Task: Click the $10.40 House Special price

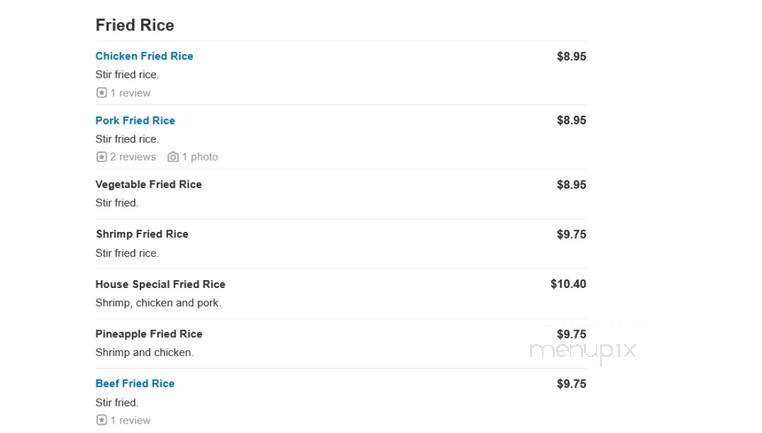Action: 568,284
